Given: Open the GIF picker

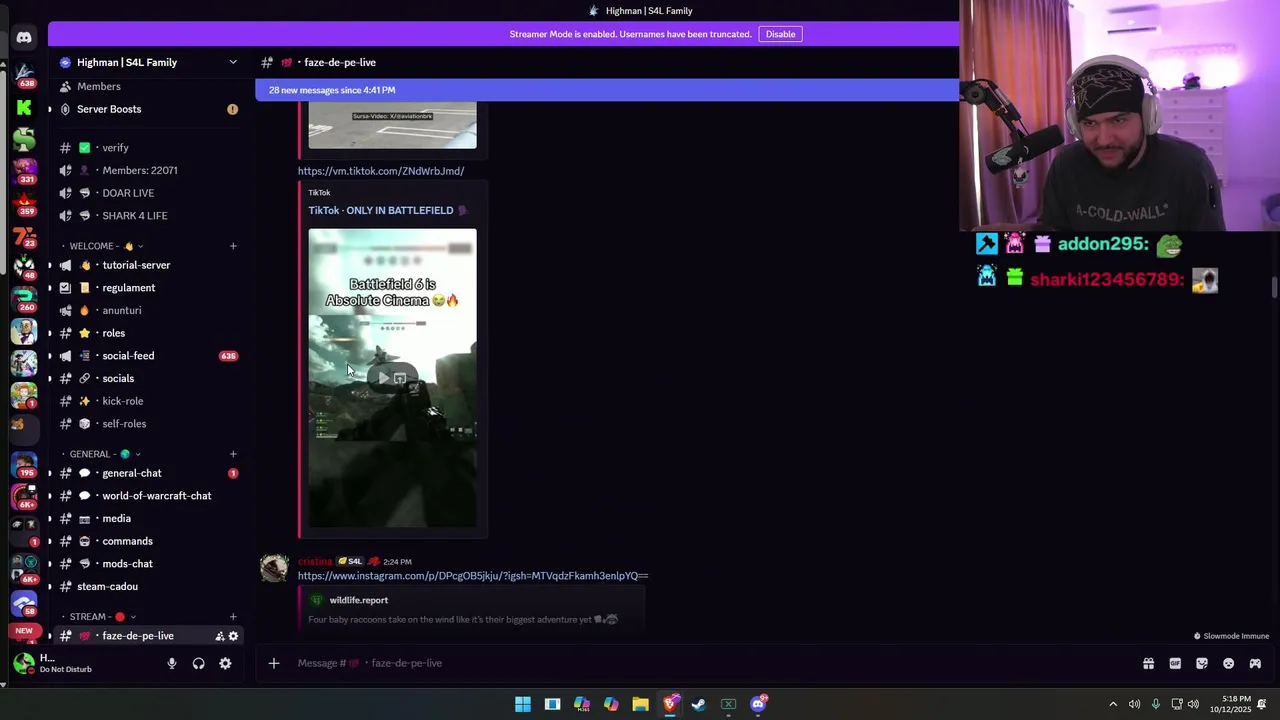Looking at the screenshot, I should 1175,663.
